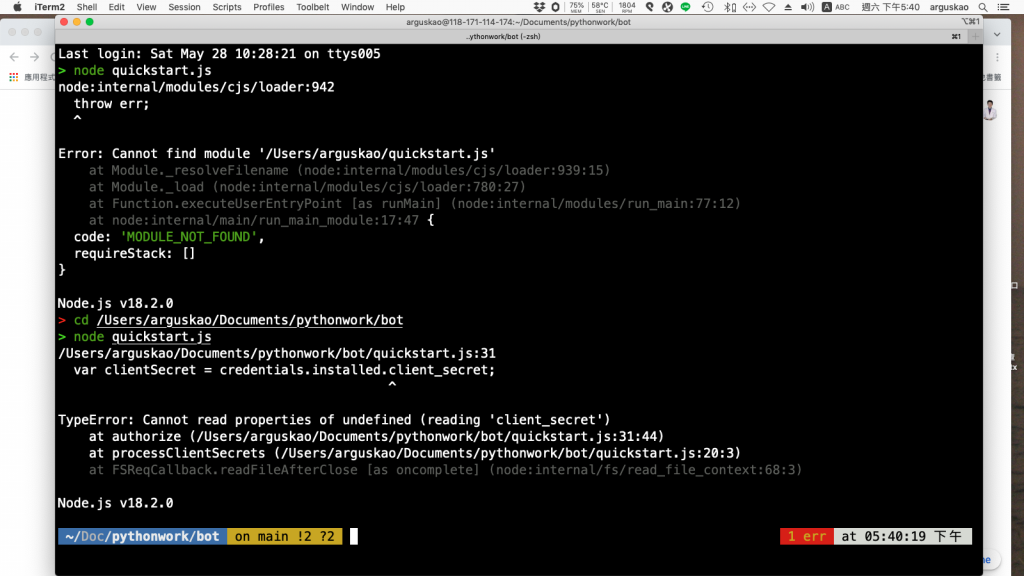Screen dimensions: 1024x576
Task: Click the terminal cursor block at prompt
Action: [x=354, y=536]
